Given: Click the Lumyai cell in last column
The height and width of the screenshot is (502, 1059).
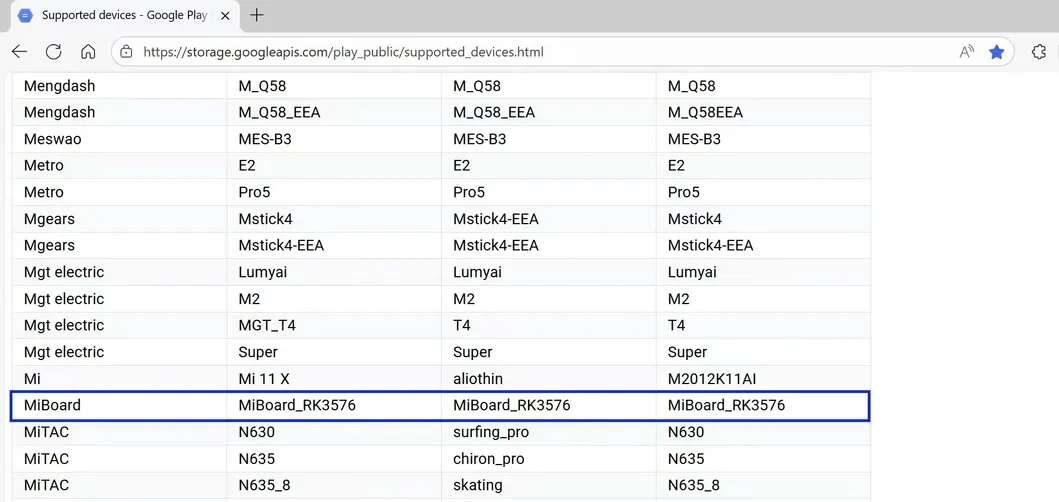Looking at the screenshot, I should 692,272.
